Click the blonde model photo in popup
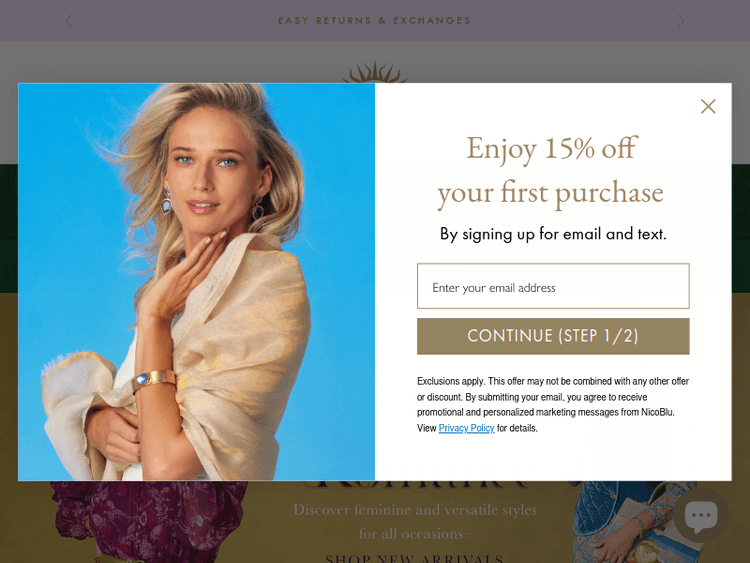Screen dimensions: 750x563 (x=197, y=282)
